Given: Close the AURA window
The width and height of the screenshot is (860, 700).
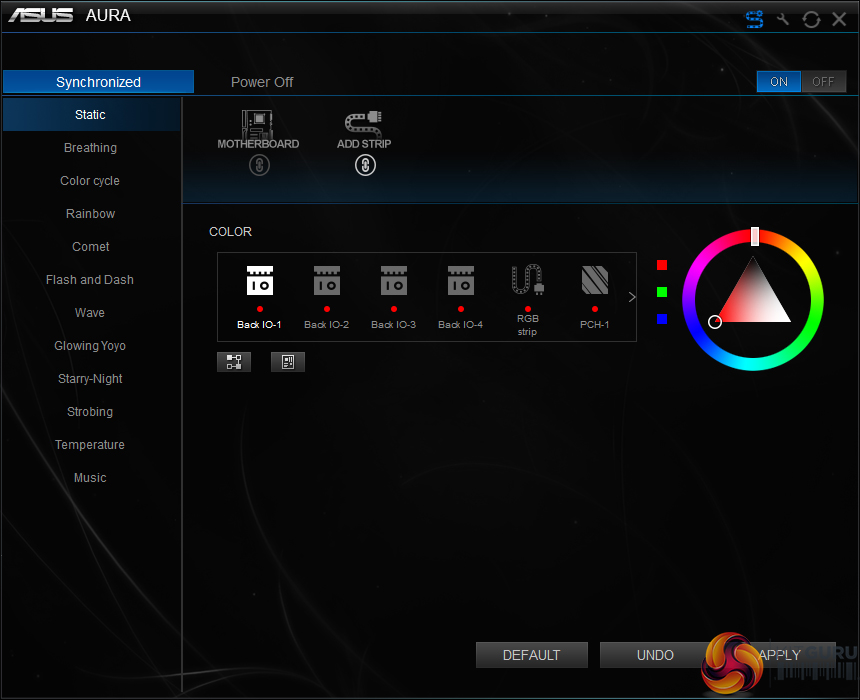Looking at the screenshot, I should 839,19.
